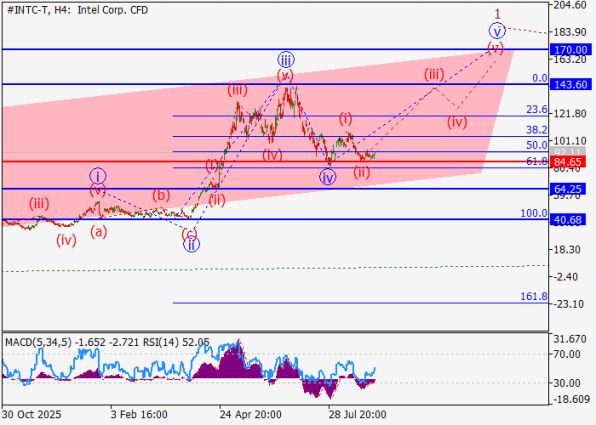The height and width of the screenshot is (425, 596).
Task: Click the projected red (v) label below circled v
Action: (x=496, y=48)
